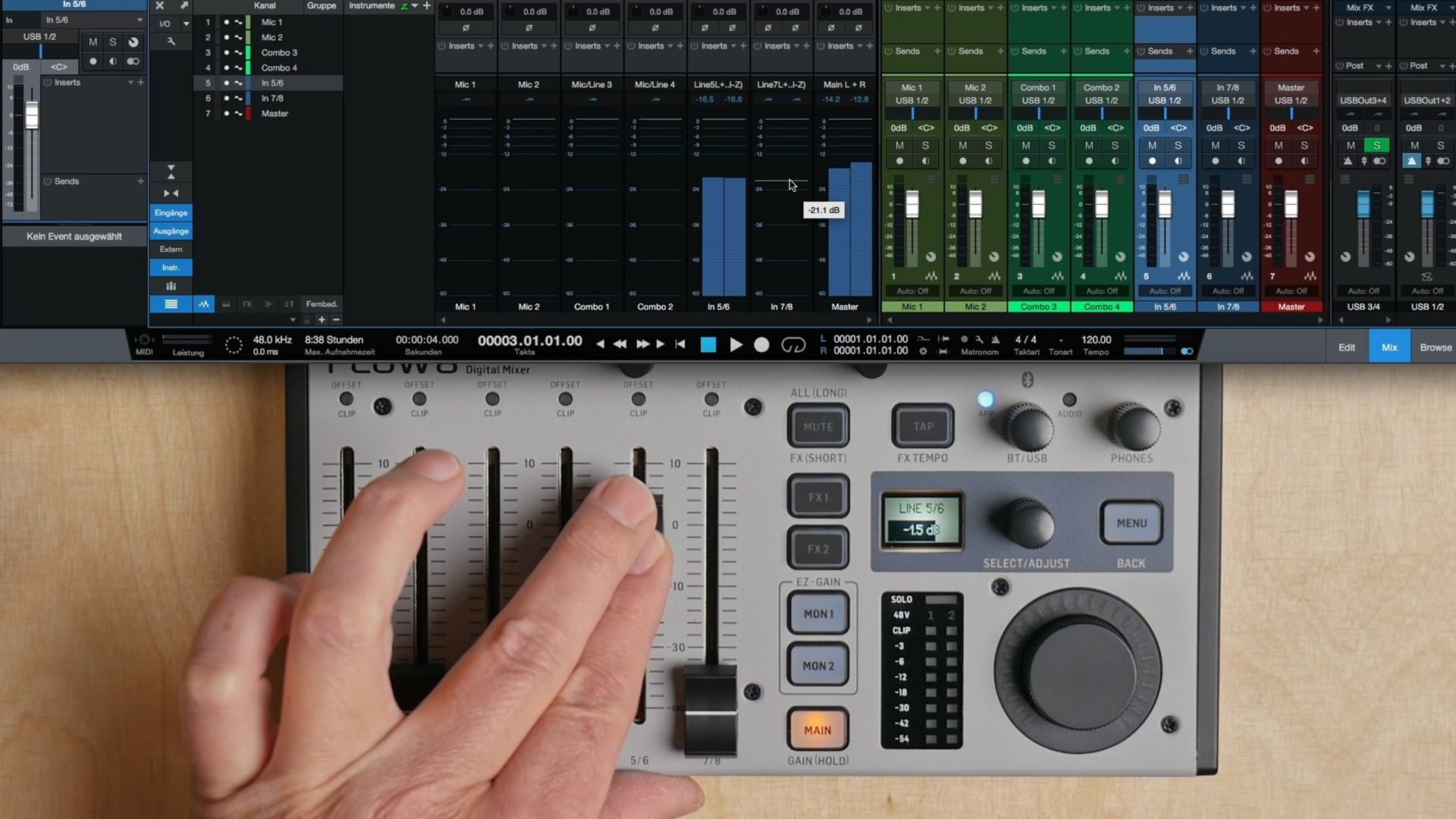Click the minus icon below the channel list
The image size is (1456, 819).
pyautogui.click(x=336, y=320)
